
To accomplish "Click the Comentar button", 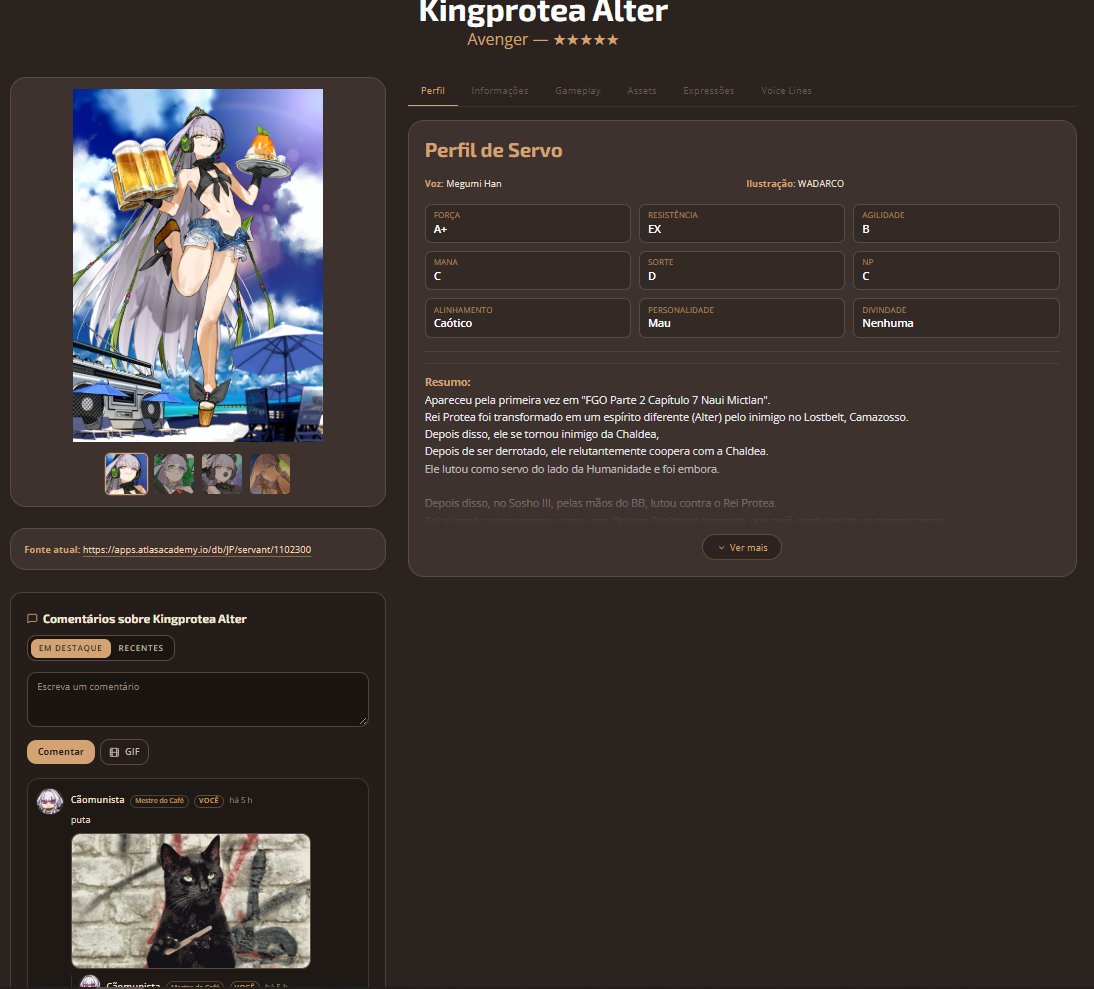I will click(61, 752).
